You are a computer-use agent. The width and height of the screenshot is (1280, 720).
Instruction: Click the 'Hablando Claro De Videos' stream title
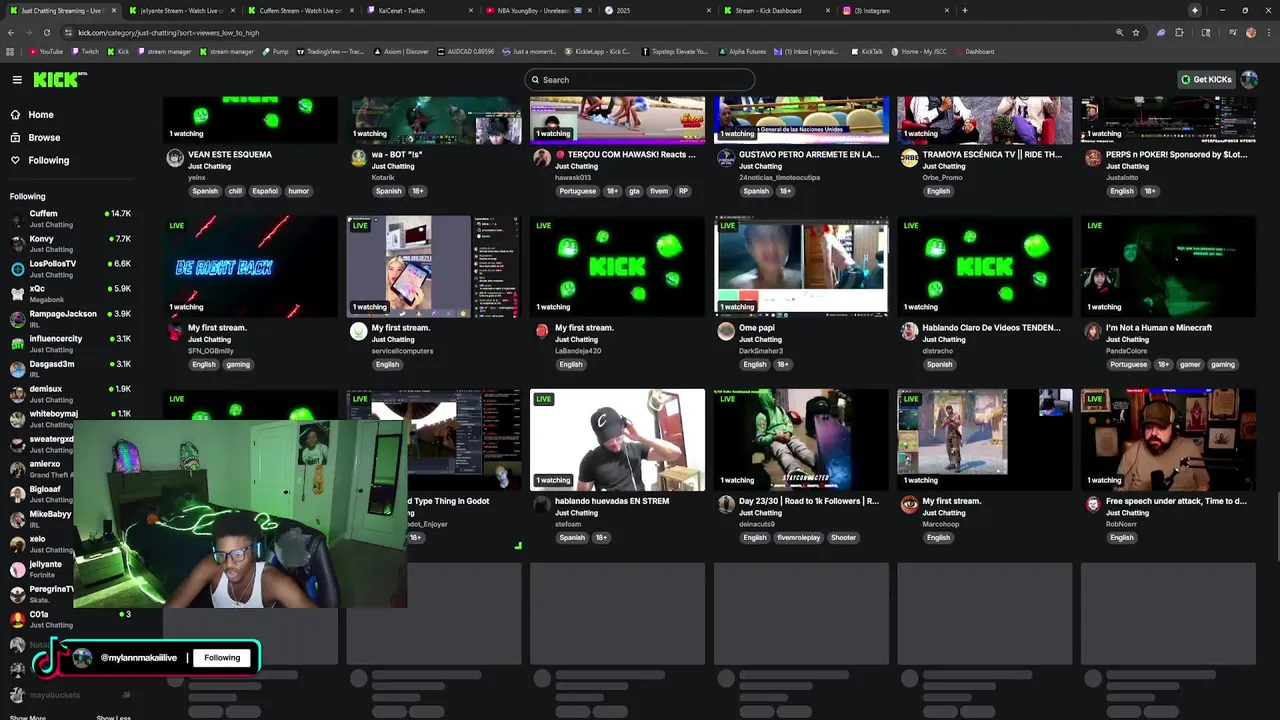[992, 328]
